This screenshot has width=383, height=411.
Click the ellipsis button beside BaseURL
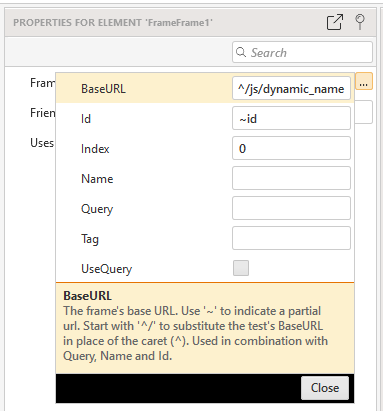pos(364,82)
